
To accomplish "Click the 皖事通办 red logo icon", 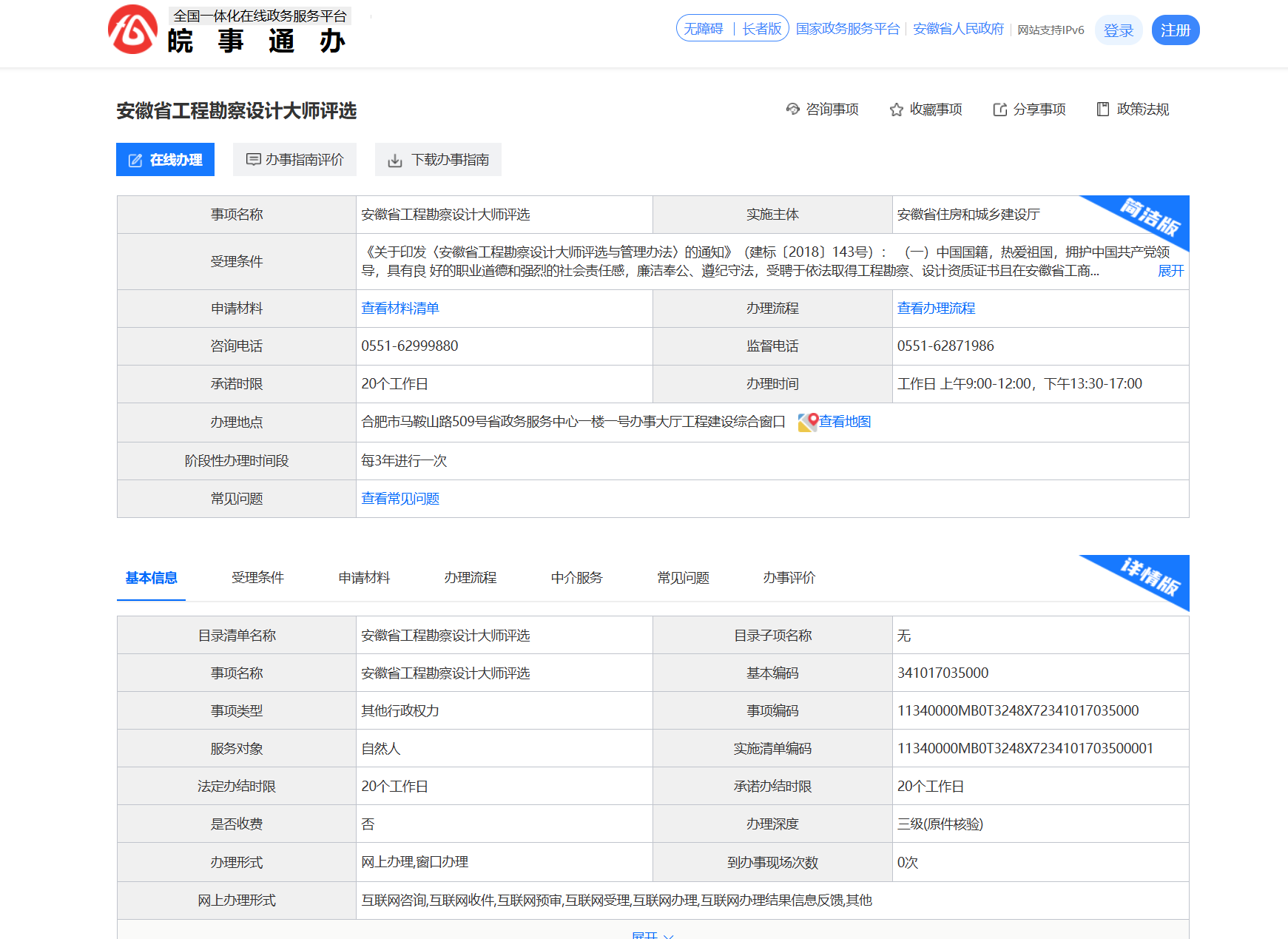I will point(133,30).
